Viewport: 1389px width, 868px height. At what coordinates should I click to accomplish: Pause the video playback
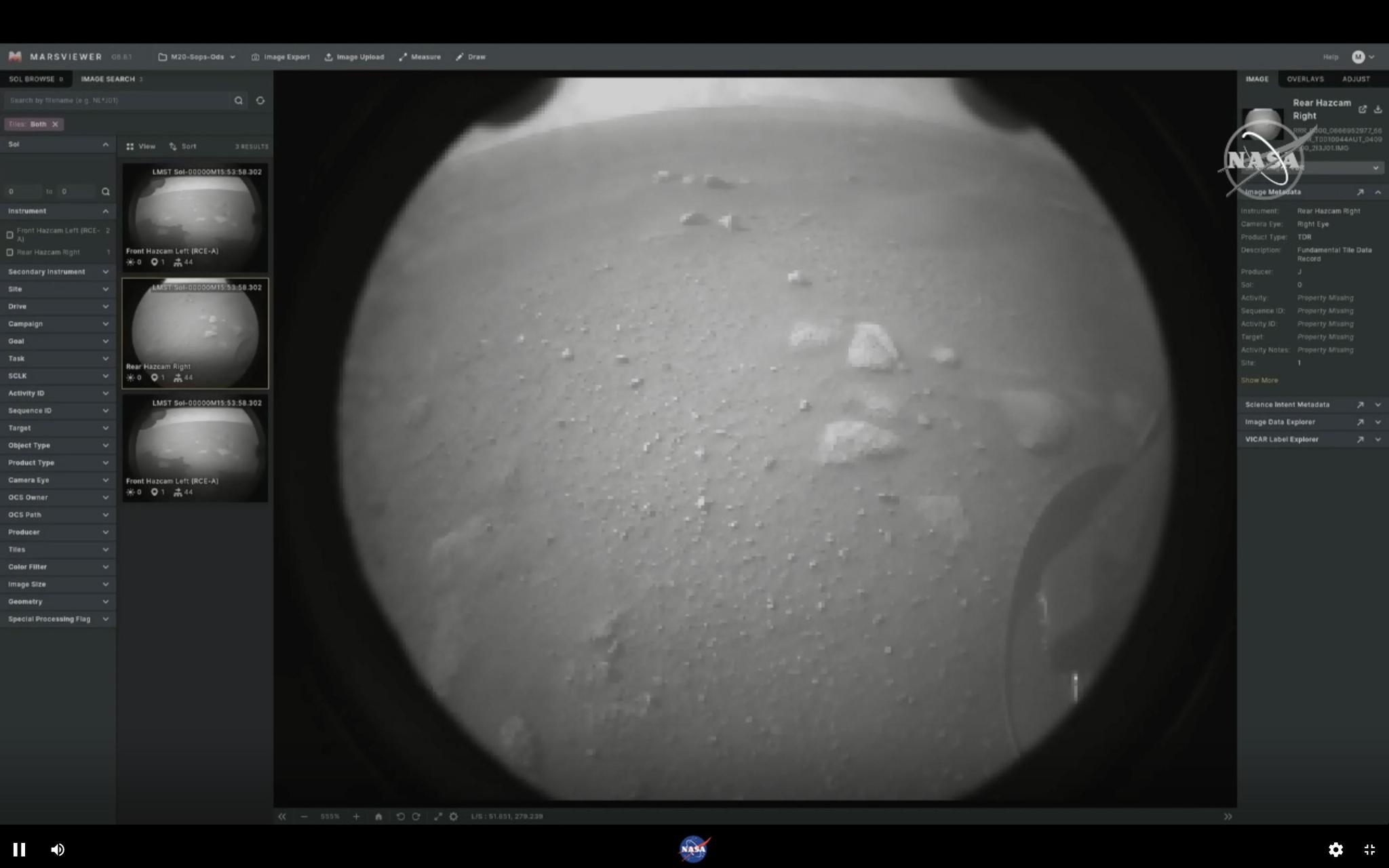coord(19,849)
